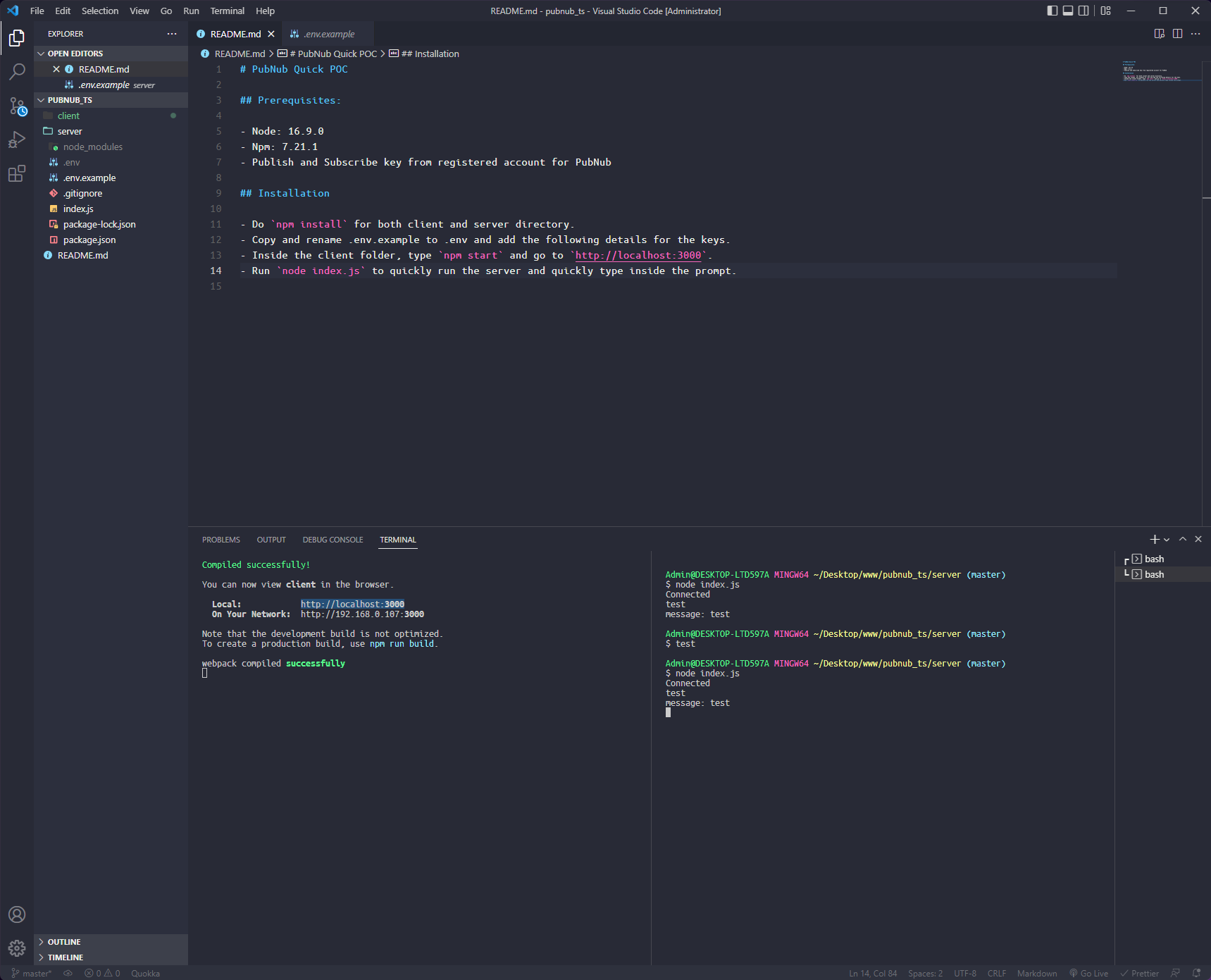Viewport: 1211px width, 980px height.
Task: Switch to the Debug Console tab
Action: (333, 540)
